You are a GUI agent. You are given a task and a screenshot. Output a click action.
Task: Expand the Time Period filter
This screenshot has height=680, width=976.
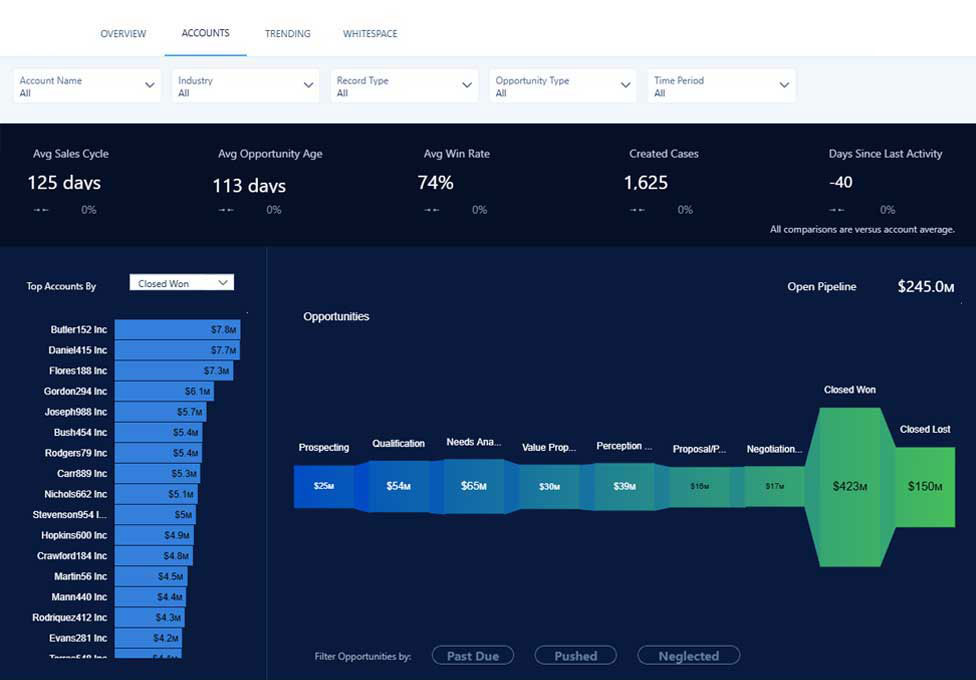(x=721, y=85)
